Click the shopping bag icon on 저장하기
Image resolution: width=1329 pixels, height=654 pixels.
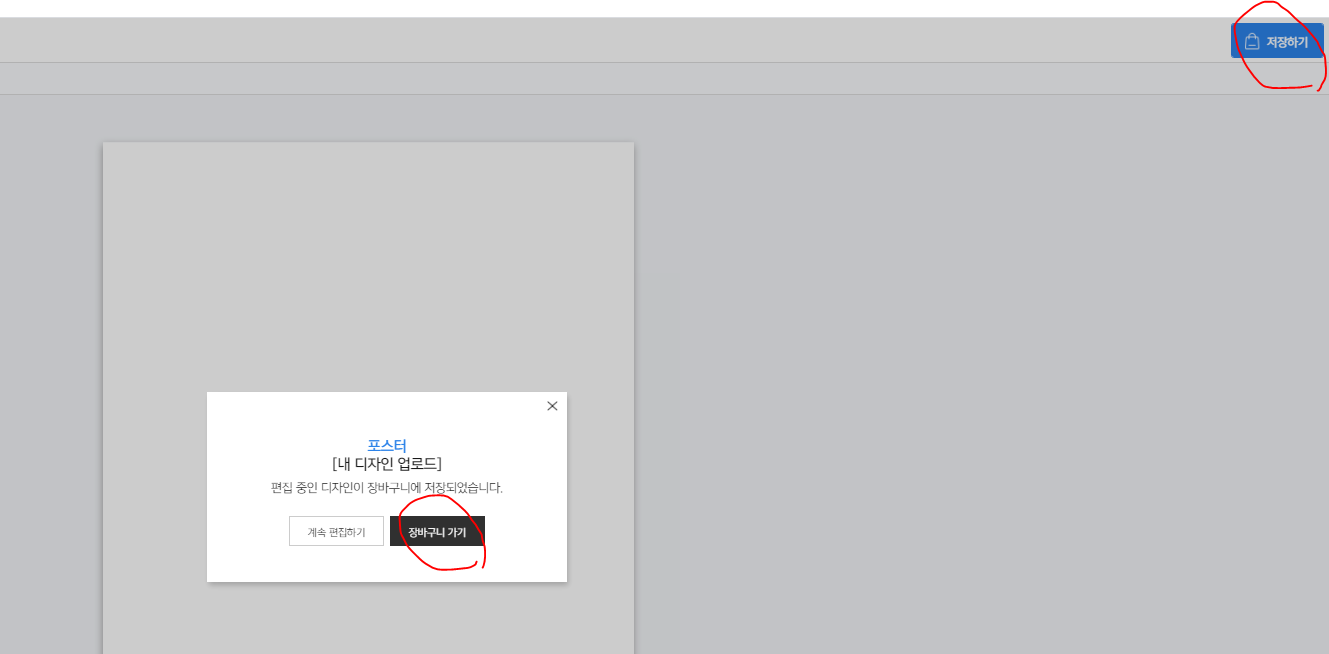[1252, 42]
